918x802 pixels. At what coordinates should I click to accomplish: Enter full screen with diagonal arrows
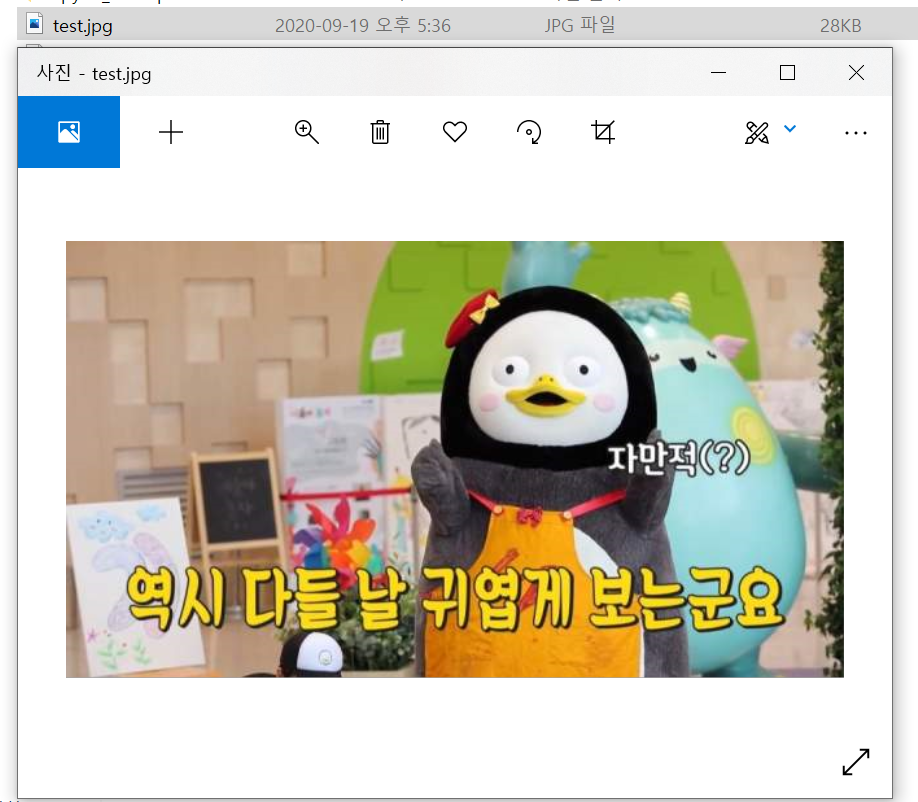tap(855, 762)
